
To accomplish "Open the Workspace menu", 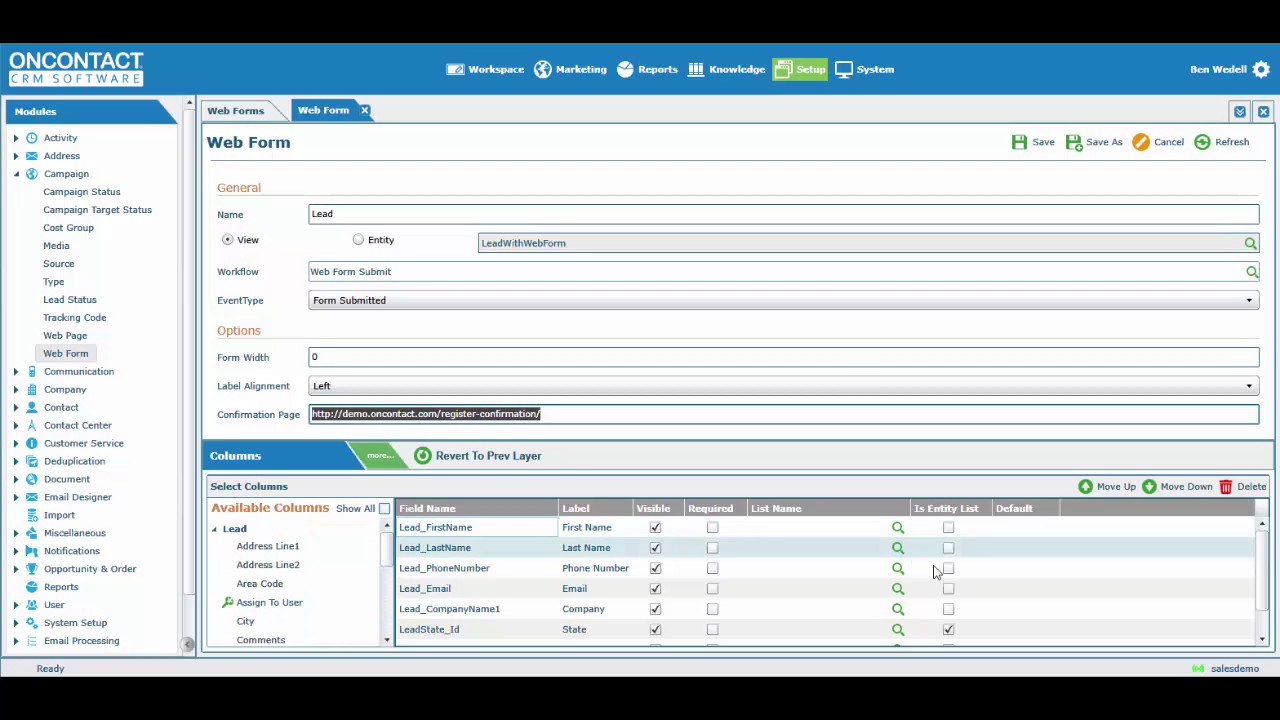I will pyautogui.click(x=485, y=69).
